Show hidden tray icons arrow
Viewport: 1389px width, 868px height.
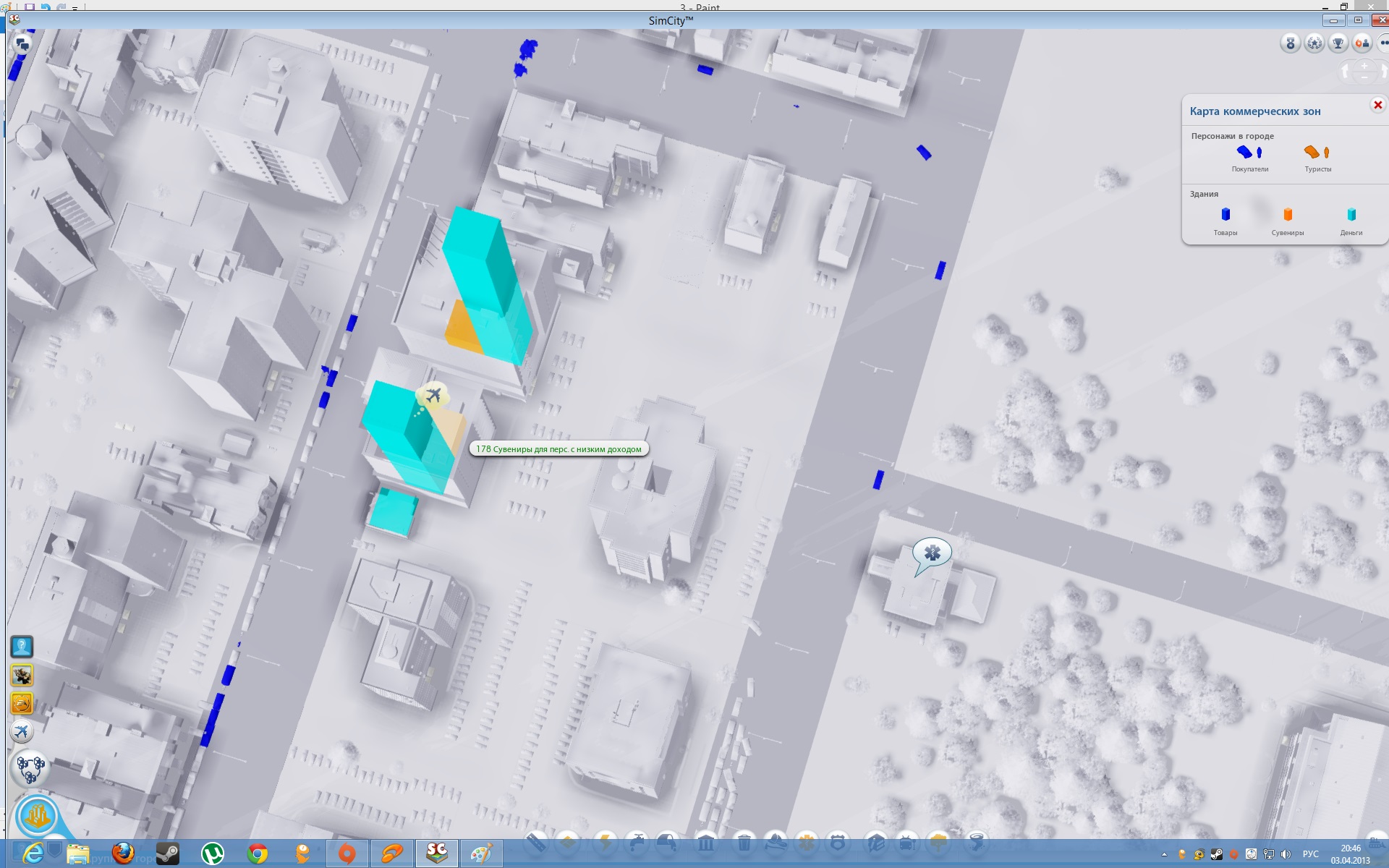(1164, 855)
